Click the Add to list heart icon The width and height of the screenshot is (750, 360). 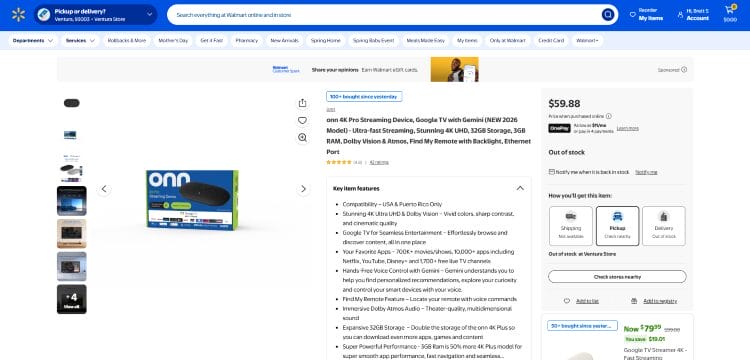(567, 301)
